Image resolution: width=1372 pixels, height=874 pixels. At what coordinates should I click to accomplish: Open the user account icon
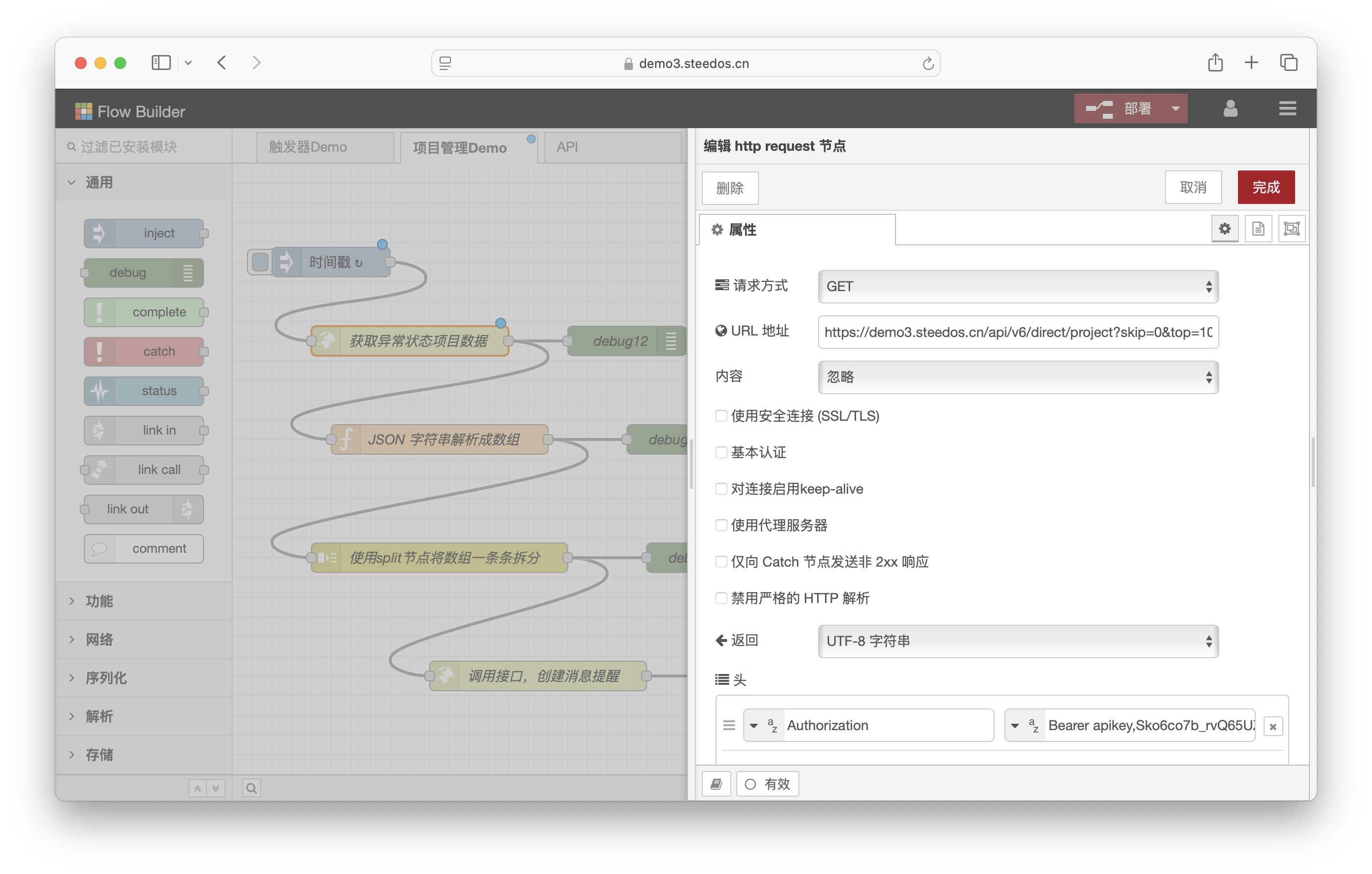pos(1230,108)
